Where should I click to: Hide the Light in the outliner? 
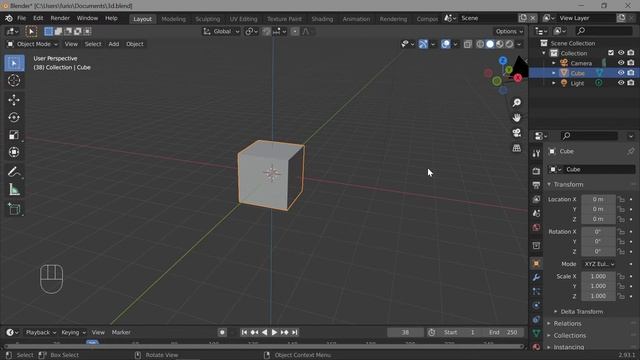621,82
